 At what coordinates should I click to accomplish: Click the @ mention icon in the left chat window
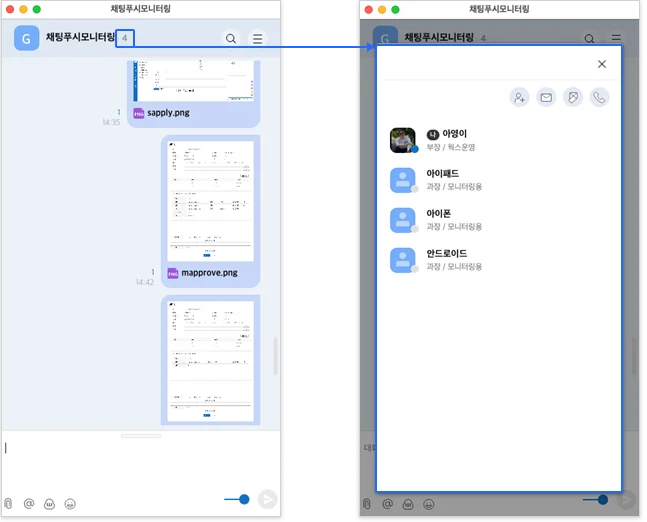29,504
